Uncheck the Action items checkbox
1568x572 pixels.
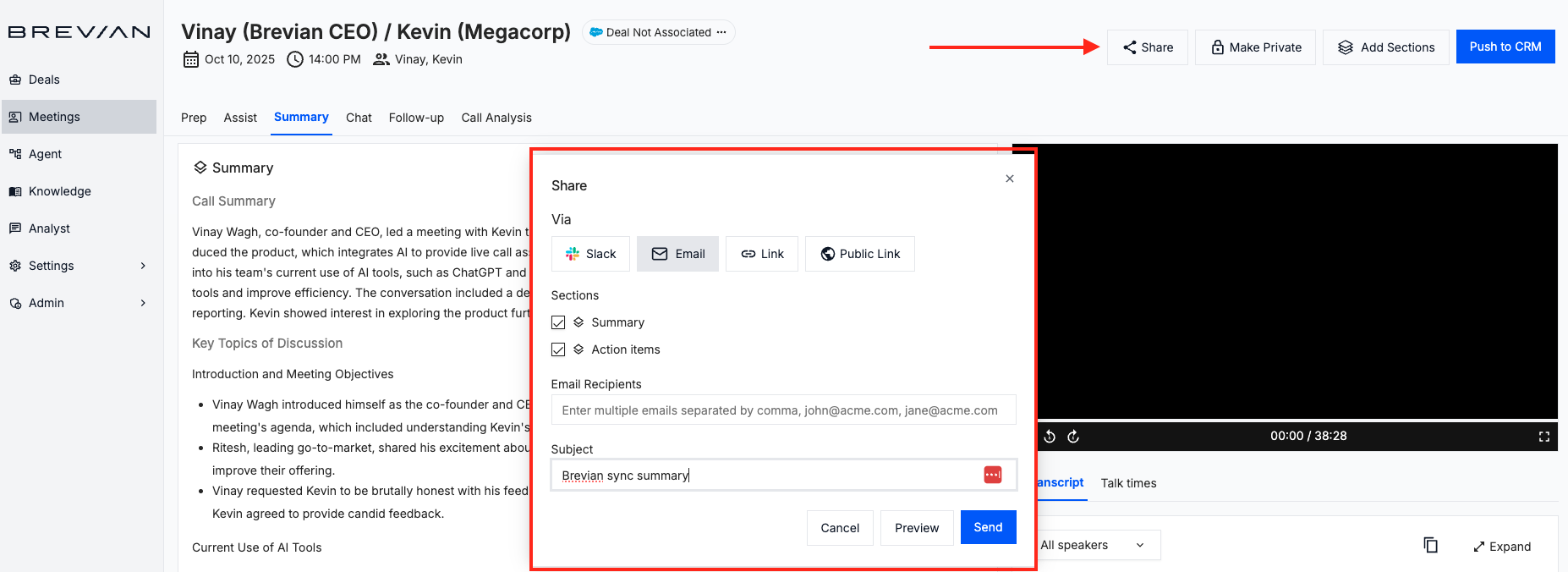tap(558, 349)
